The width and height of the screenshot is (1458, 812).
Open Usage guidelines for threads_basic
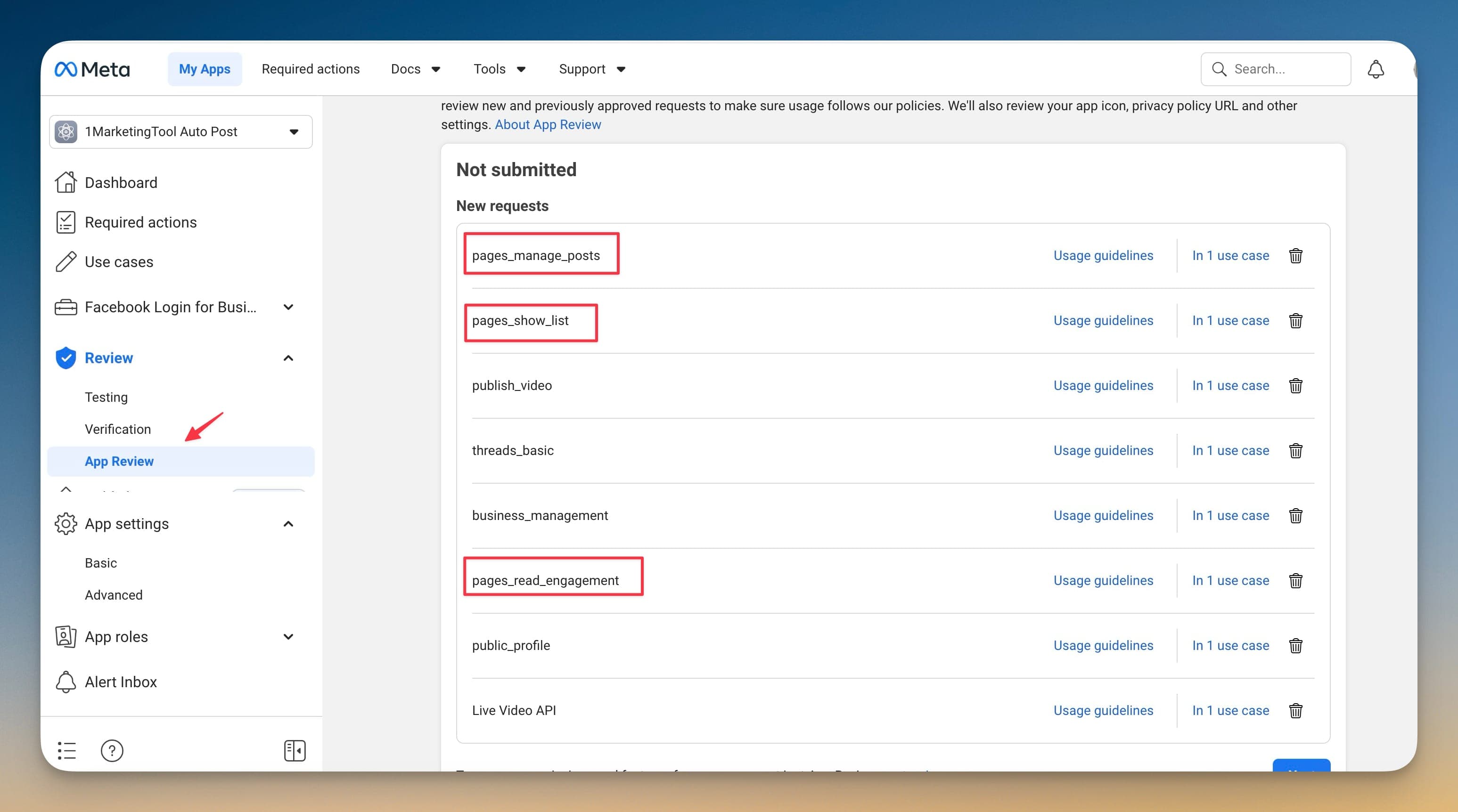tap(1103, 450)
